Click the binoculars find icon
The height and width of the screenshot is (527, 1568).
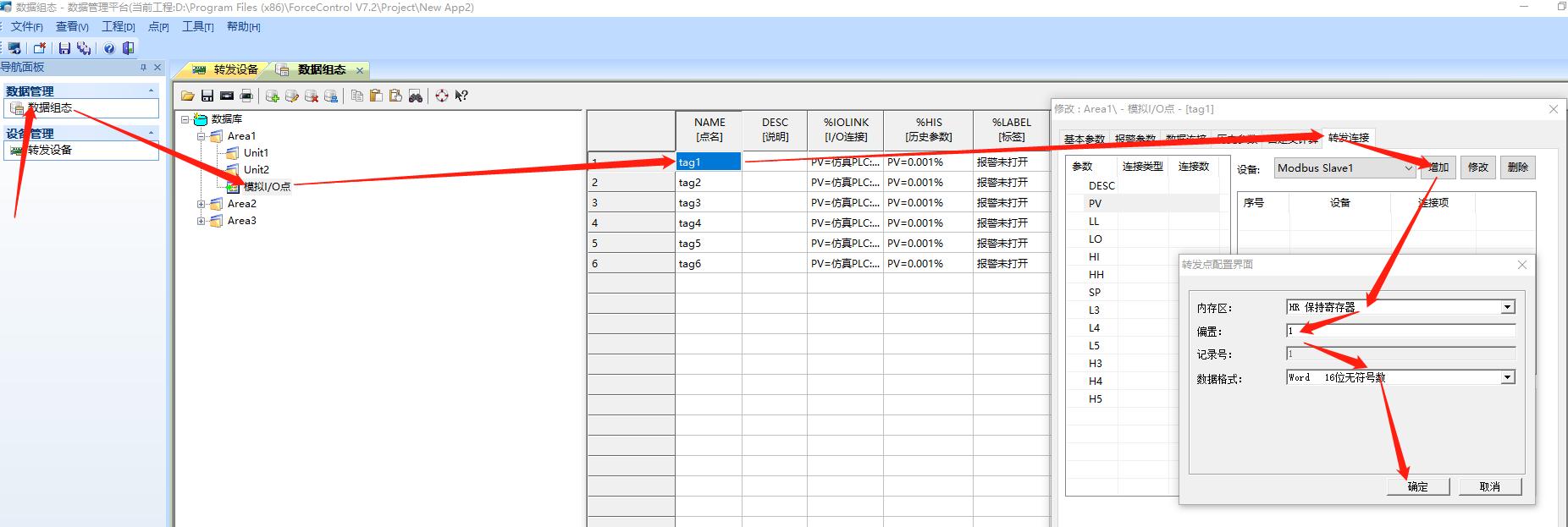tap(416, 96)
